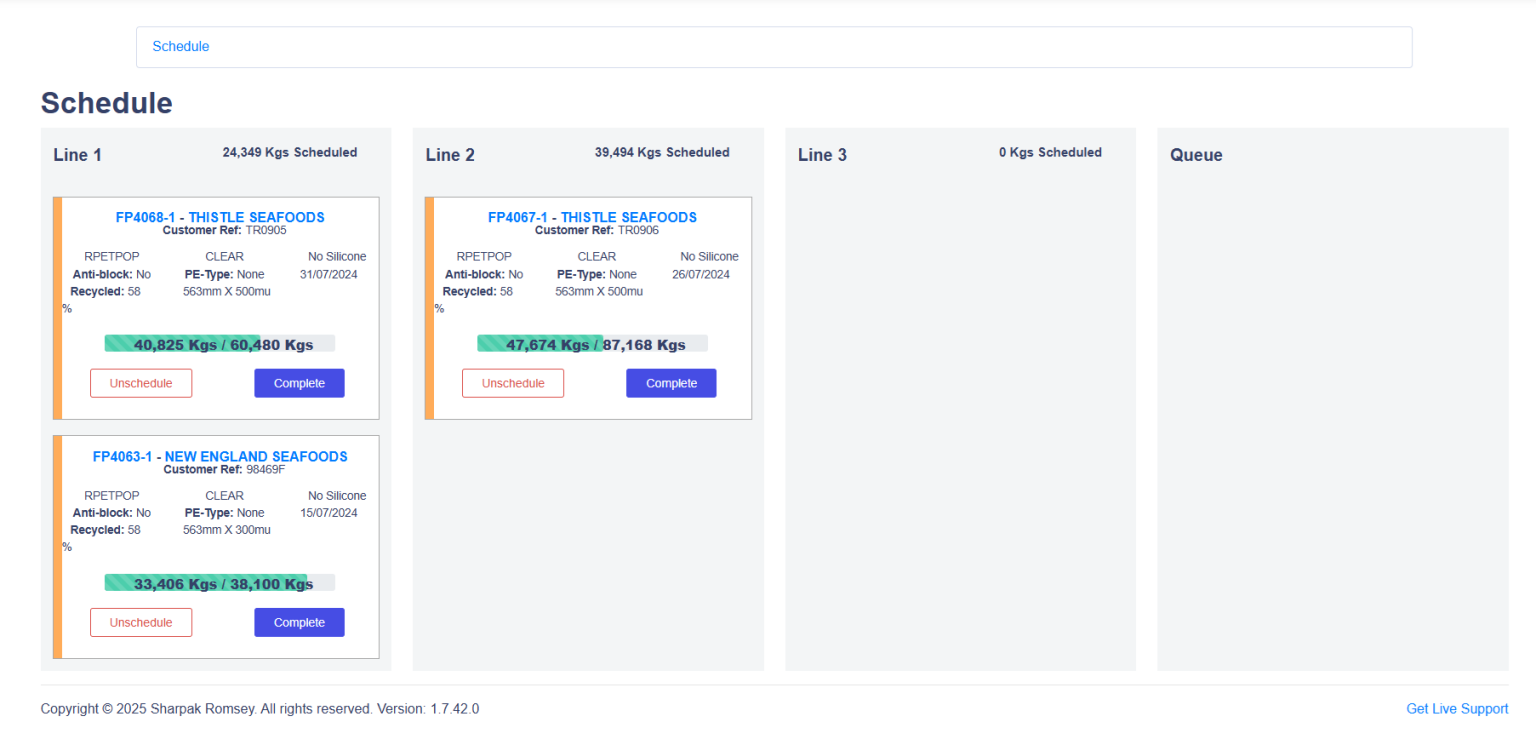Open job FP4068-1 Thistle Seafoods
Viewport: 1536px width, 745px height.
tap(220, 217)
